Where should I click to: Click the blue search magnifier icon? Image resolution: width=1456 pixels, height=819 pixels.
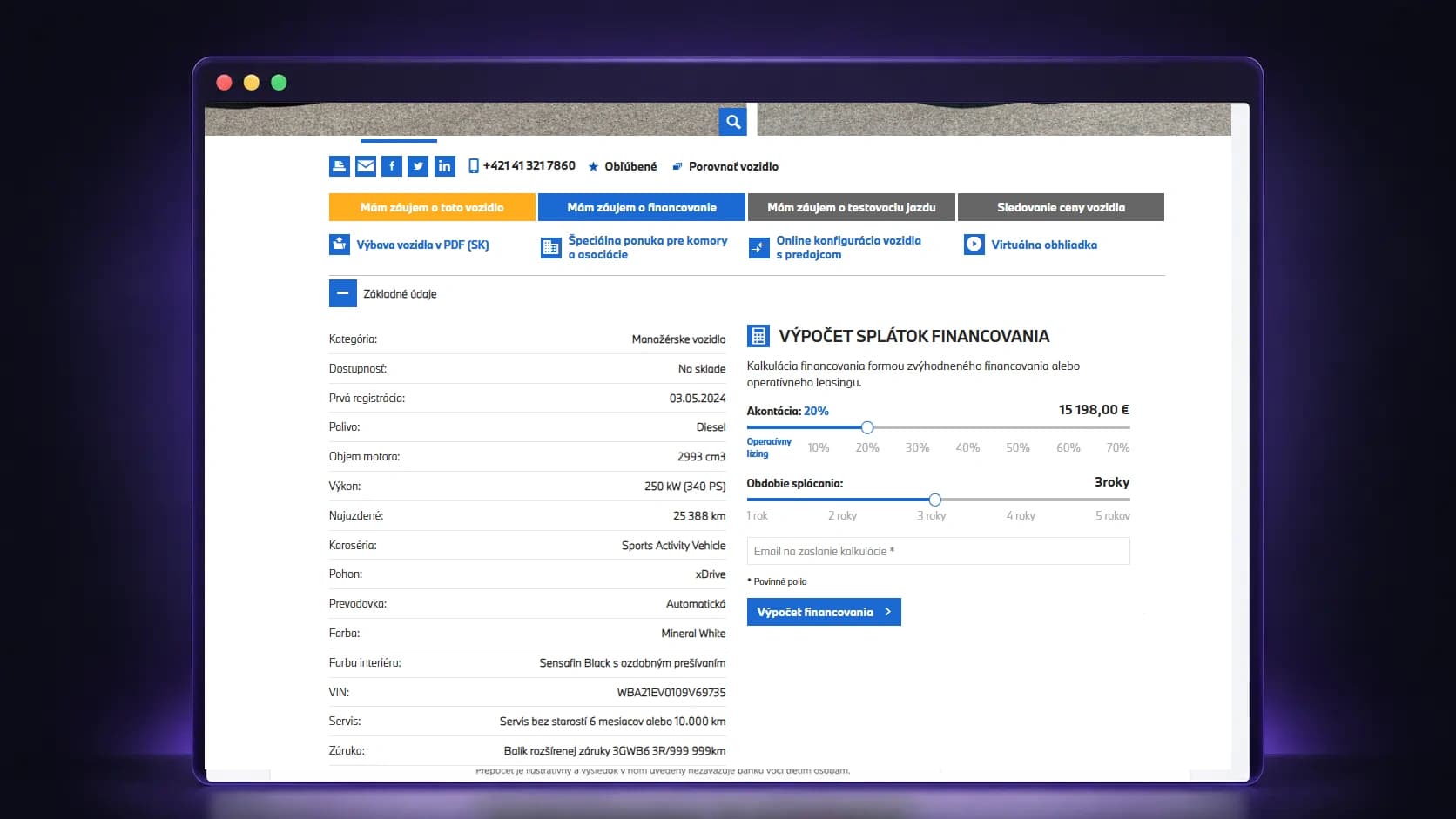733,122
